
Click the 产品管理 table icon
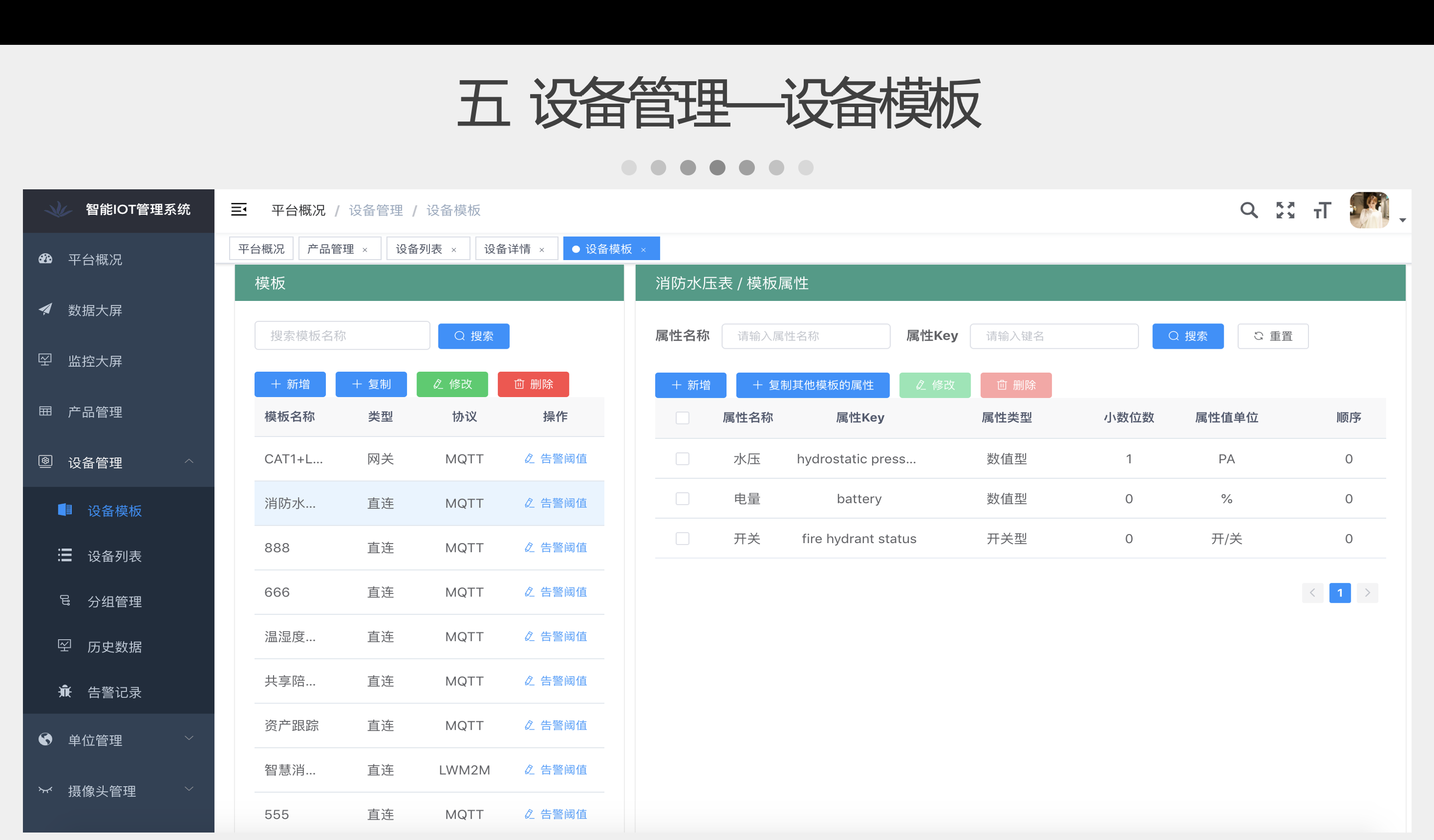(x=45, y=411)
